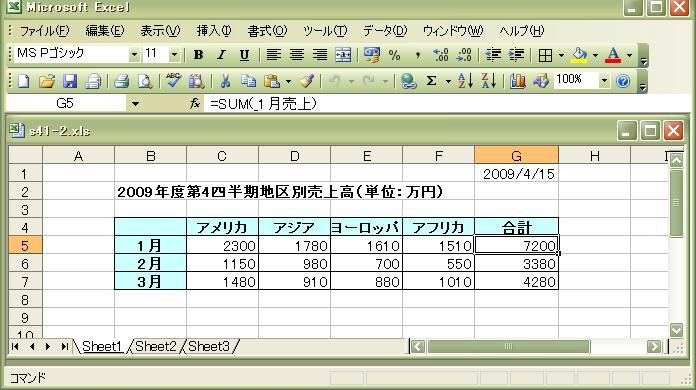The height and width of the screenshot is (390, 696).
Task: Expand the font size dropdown
Action: pyautogui.click(x=174, y=55)
